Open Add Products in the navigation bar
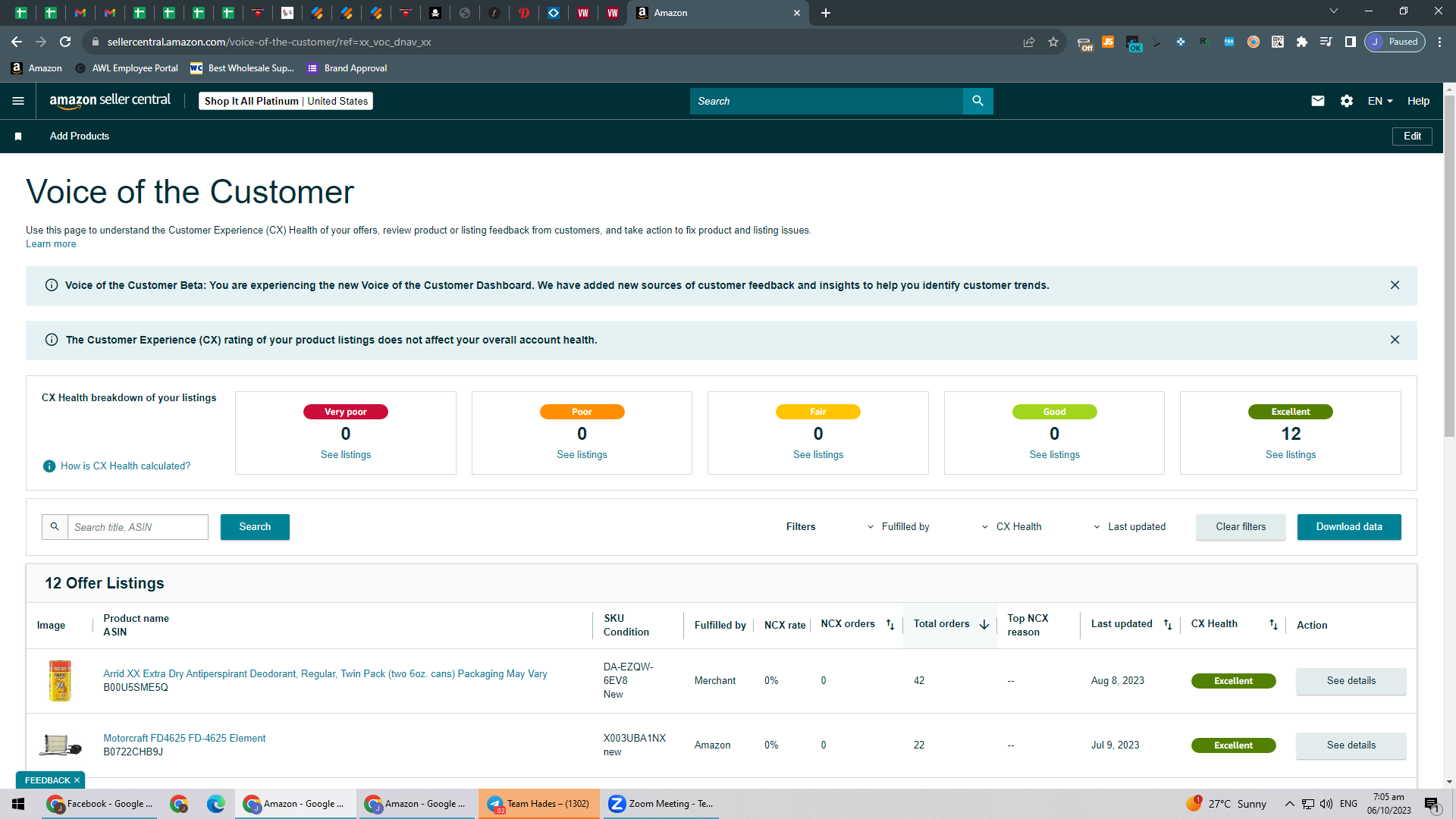Screen dimensions: 1456x819 point(80,136)
